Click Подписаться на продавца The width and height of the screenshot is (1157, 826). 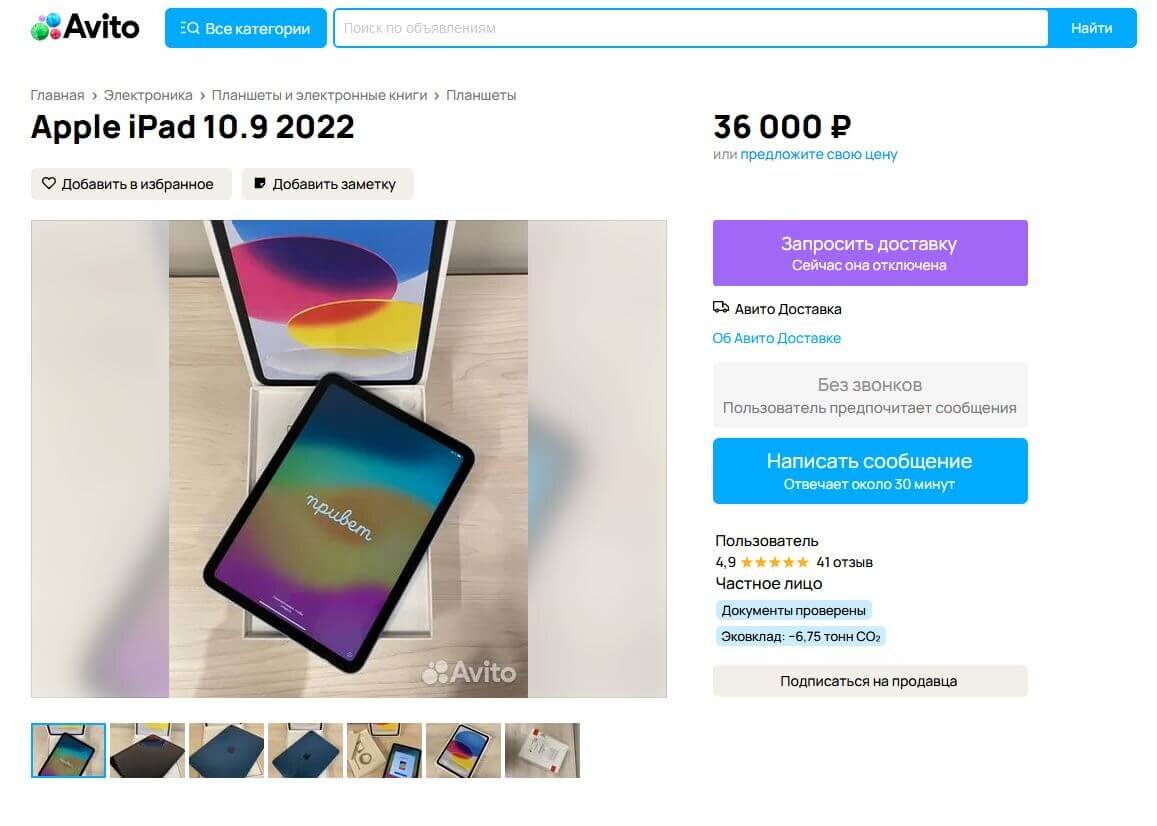pyautogui.click(x=869, y=681)
